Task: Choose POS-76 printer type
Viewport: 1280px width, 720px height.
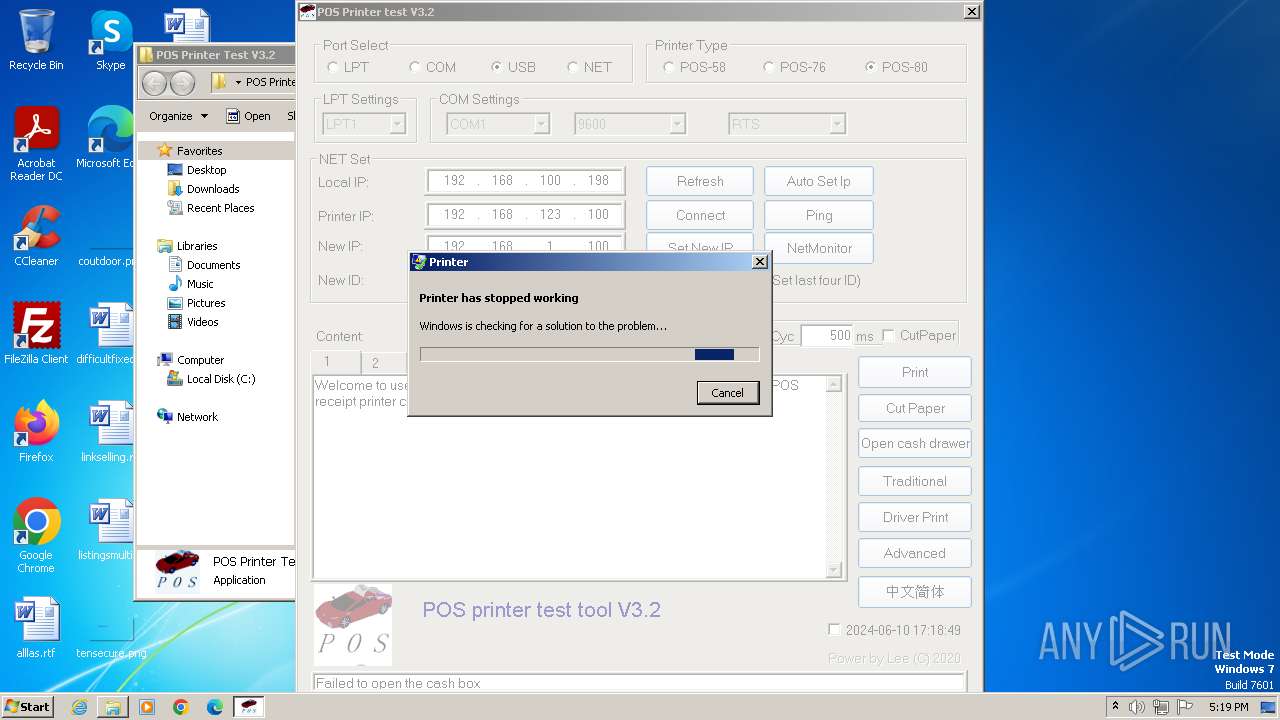Action: tap(769, 67)
